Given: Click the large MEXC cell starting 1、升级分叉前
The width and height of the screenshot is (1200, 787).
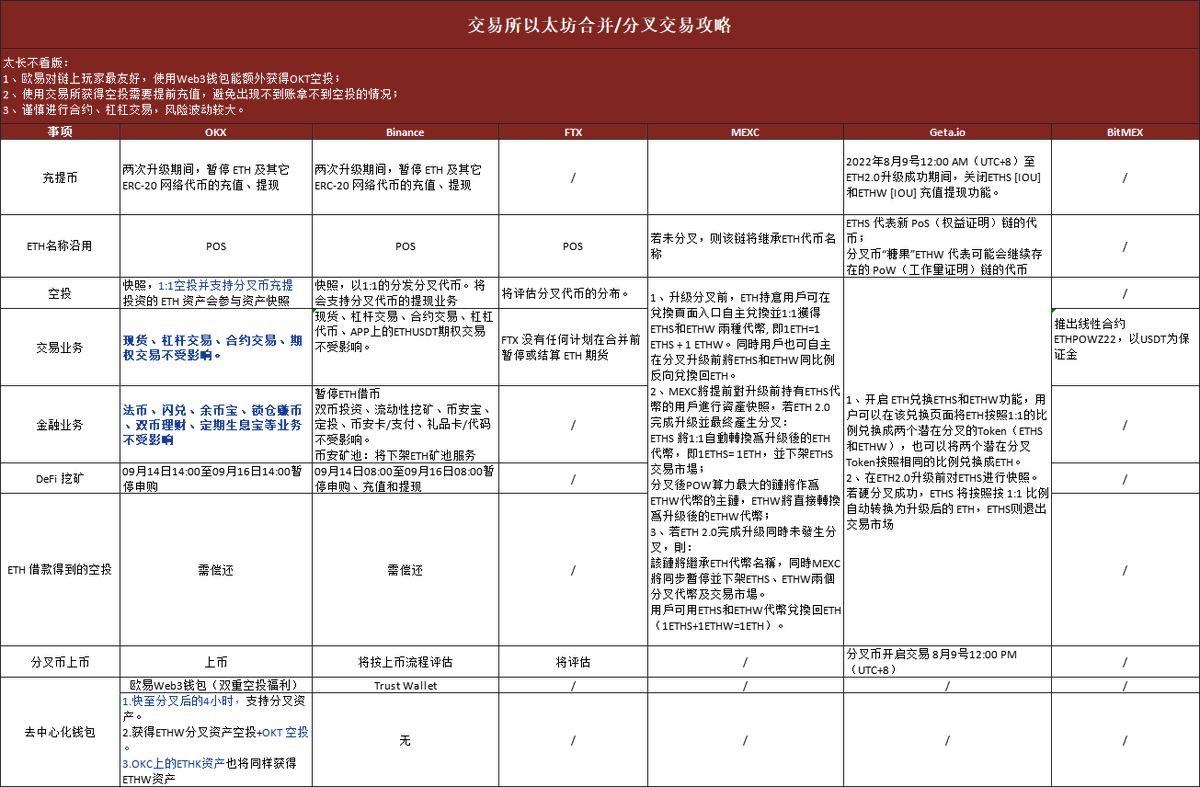Looking at the screenshot, I should [745, 463].
